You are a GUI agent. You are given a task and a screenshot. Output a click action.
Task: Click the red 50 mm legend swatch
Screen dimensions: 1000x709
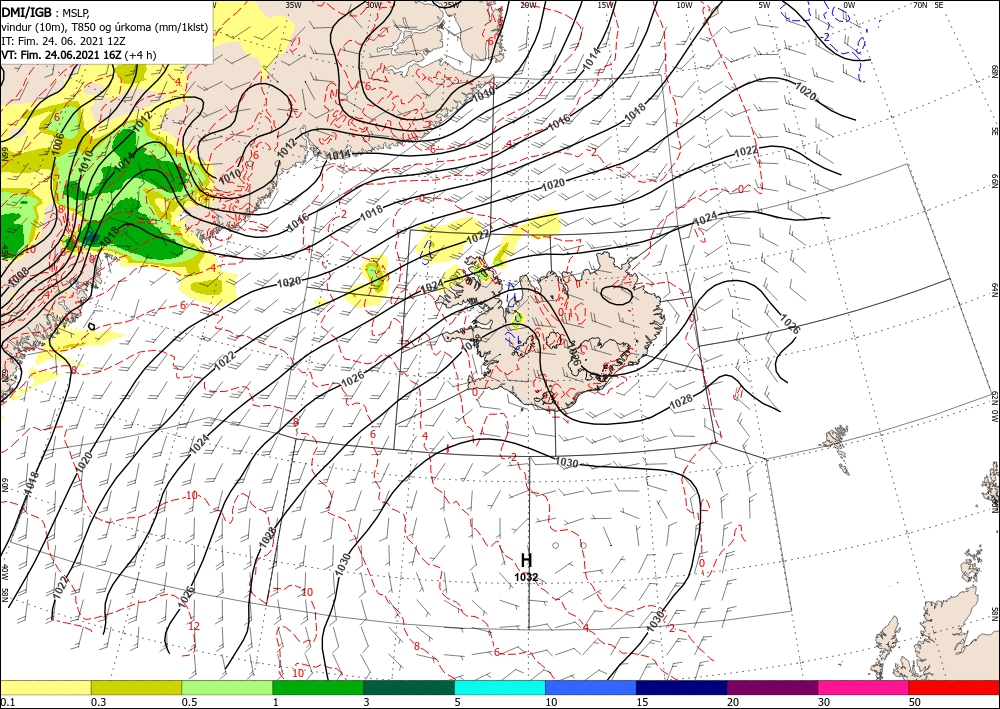pyautogui.click(x=954, y=687)
